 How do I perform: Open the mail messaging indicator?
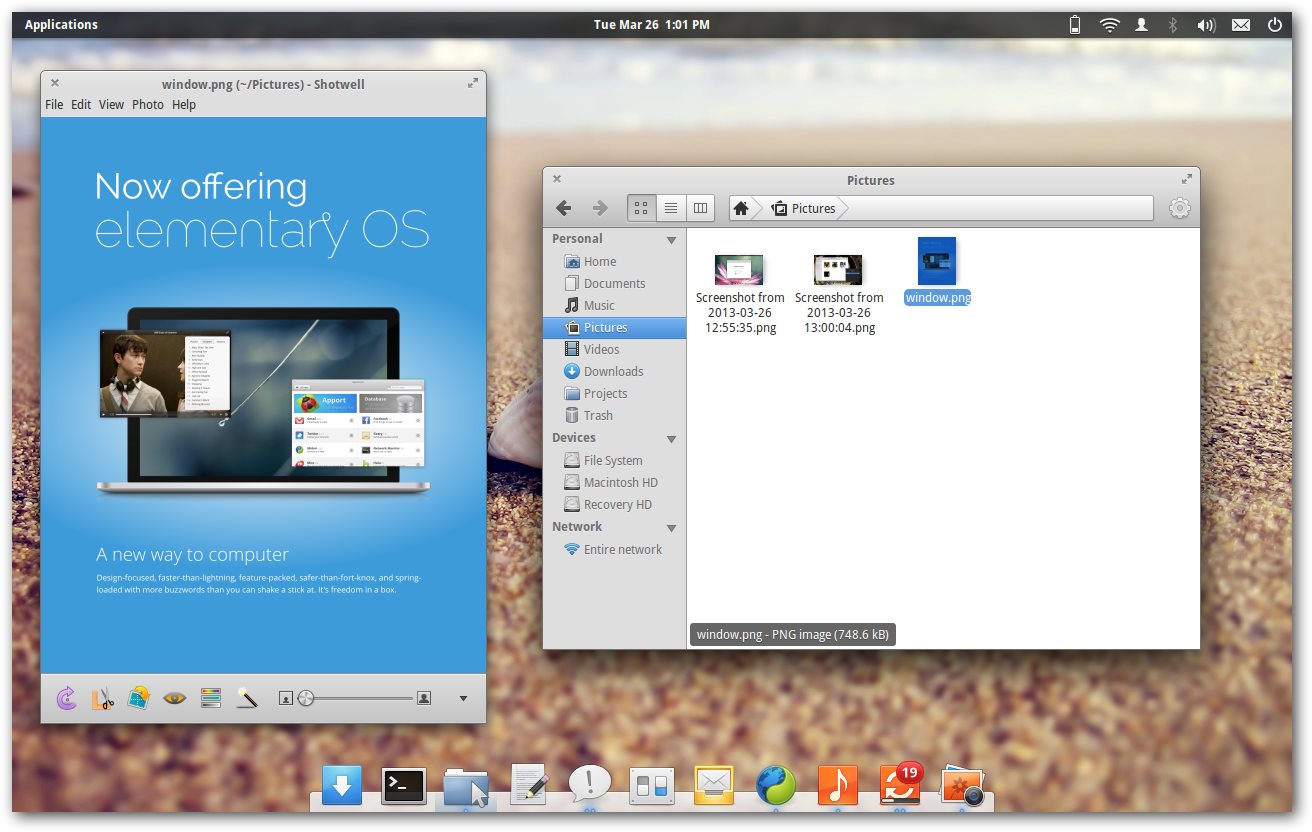[1240, 25]
